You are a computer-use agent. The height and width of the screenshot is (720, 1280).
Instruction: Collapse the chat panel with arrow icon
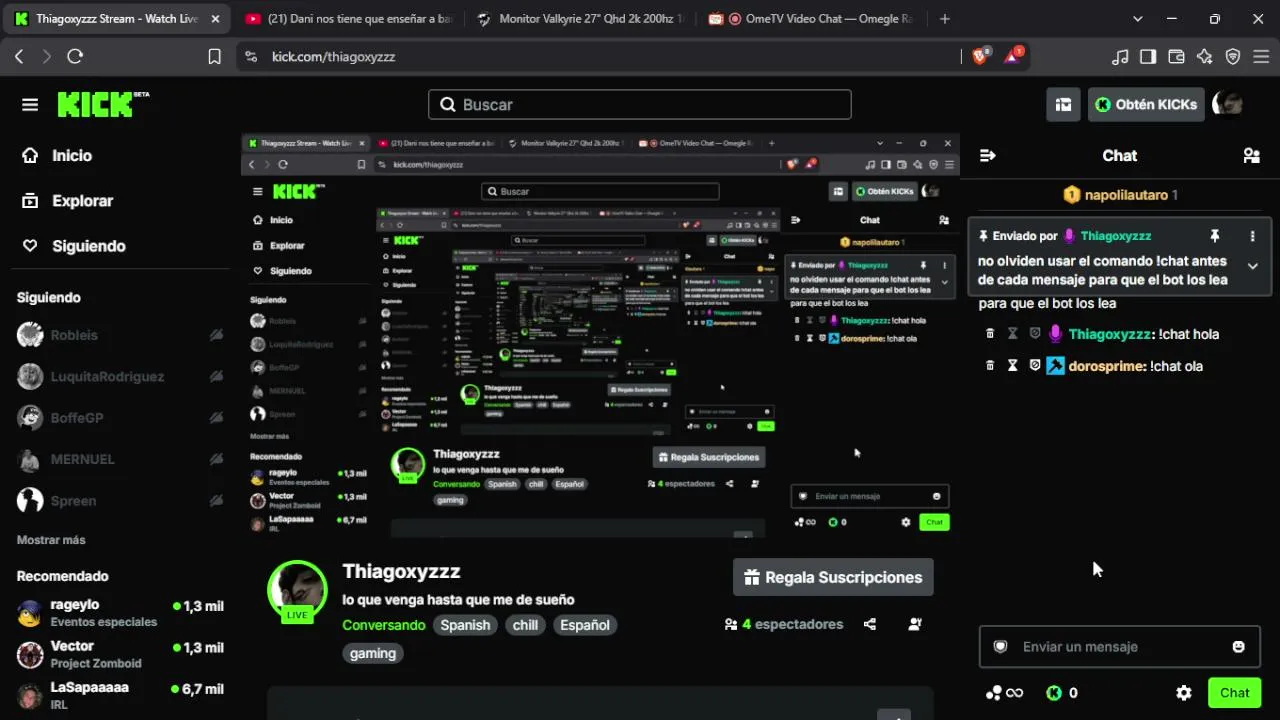click(x=988, y=155)
